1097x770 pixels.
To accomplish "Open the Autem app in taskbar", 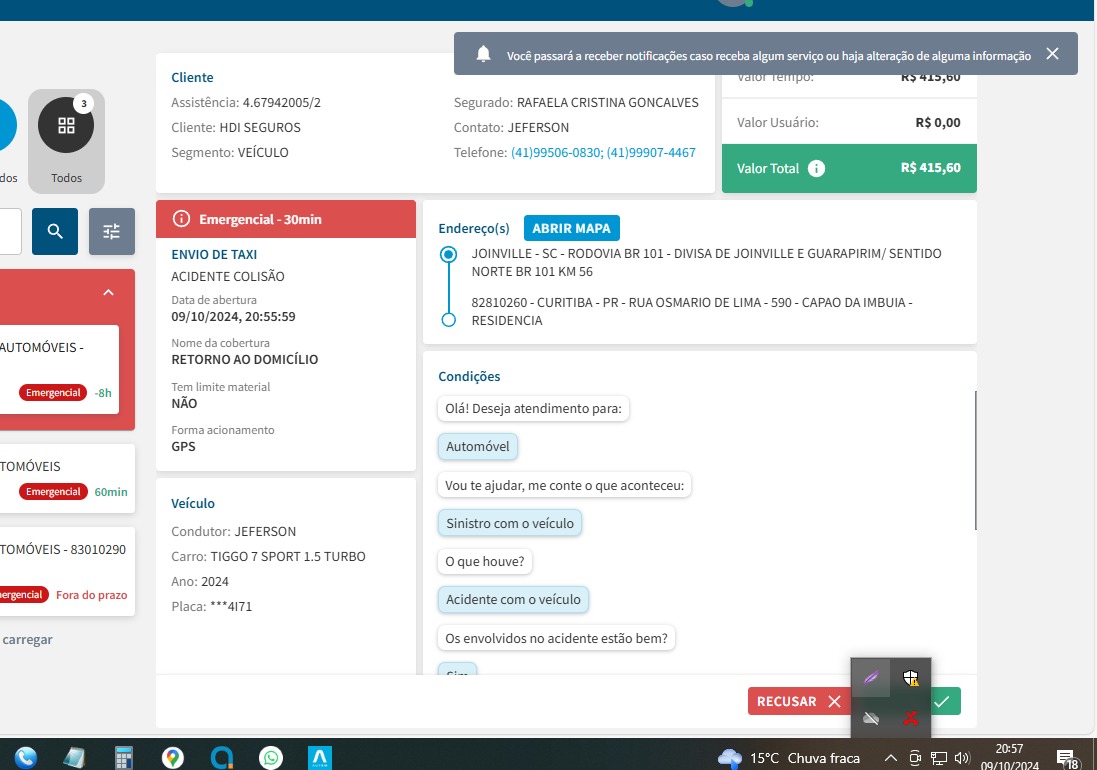I will [x=320, y=757].
